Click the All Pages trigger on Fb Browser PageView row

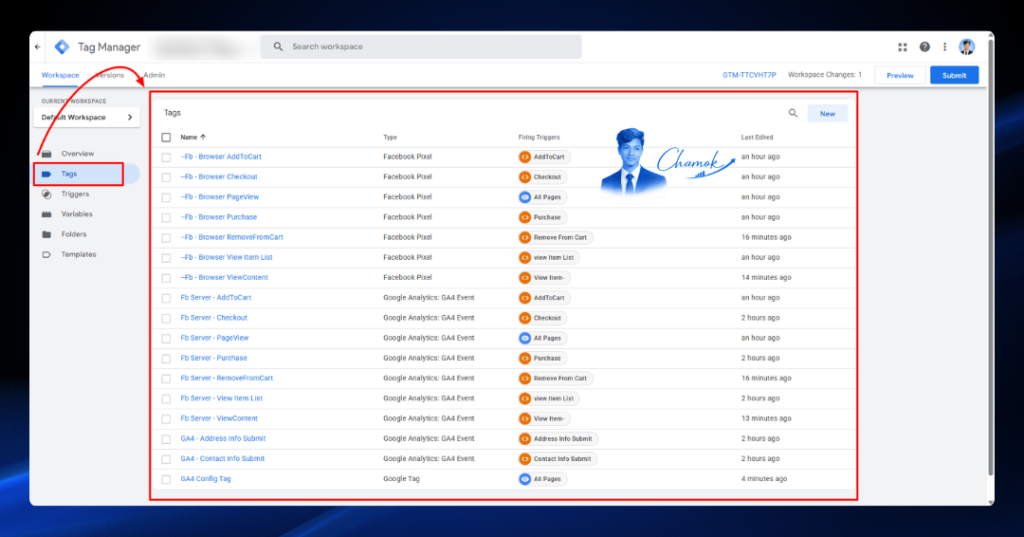[541, 197]
